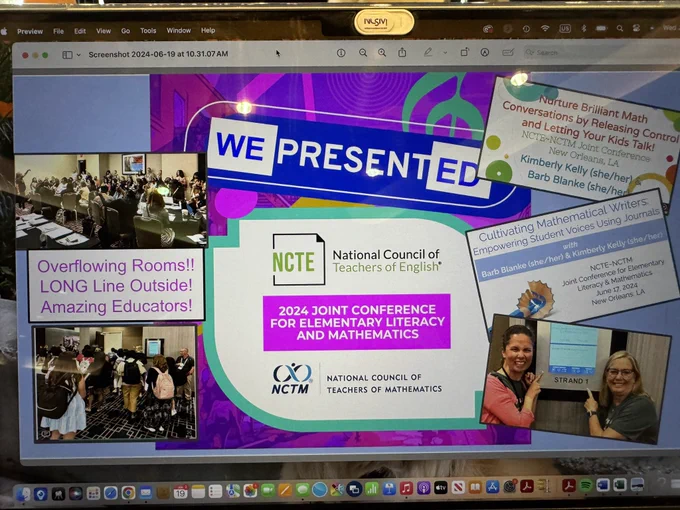The height and width of the screenshot is (510, 680).
Task: Select the Highlight pen tool
Action: 428,52
